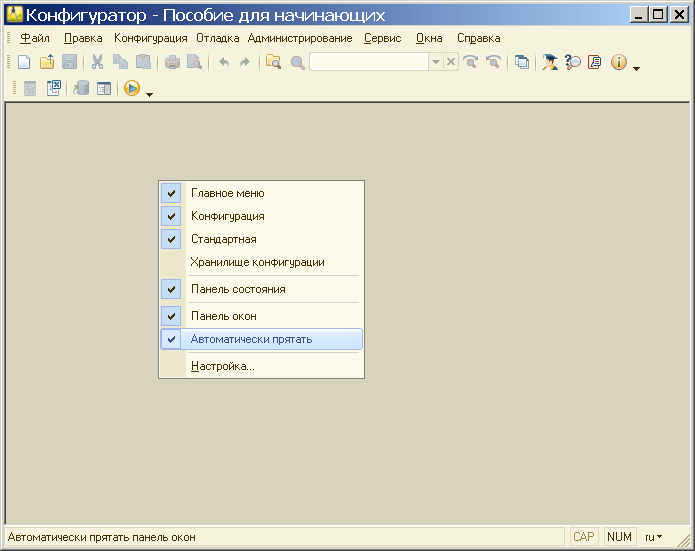
Task: Enable the Хранилище конфигурации panel
Action: coord(257,262)
